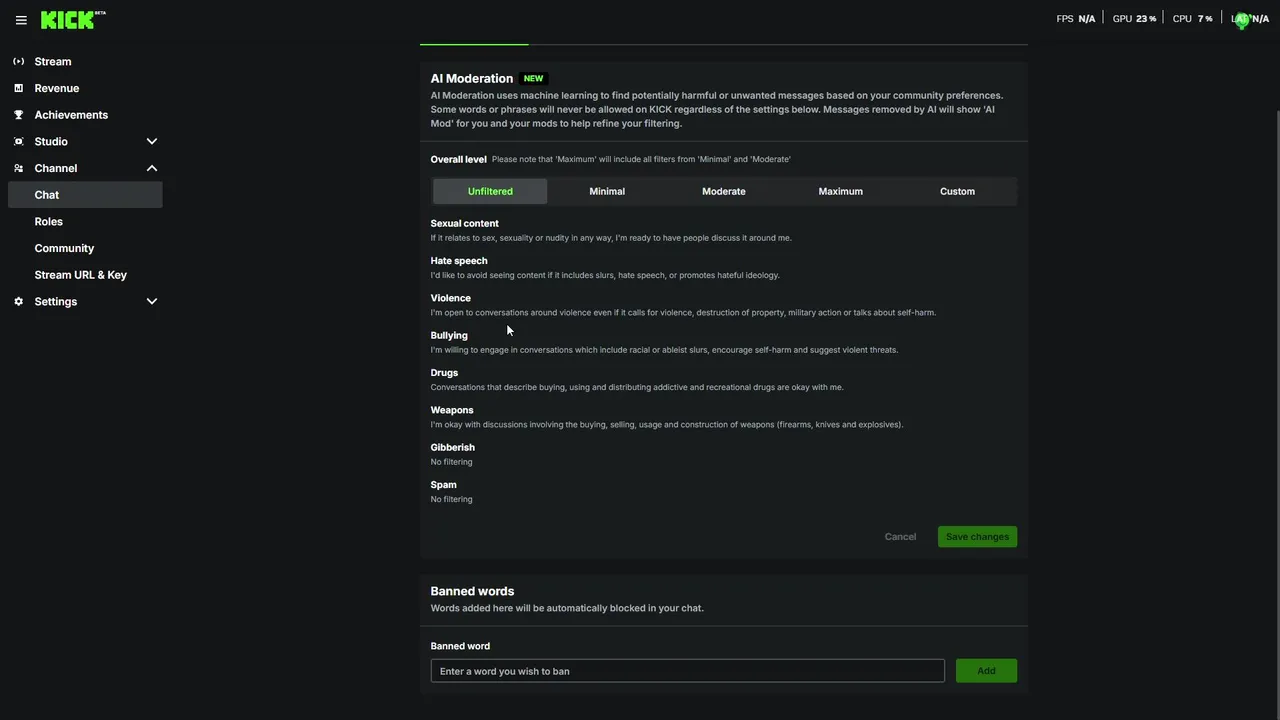Open the hamburger menu icon
Screen dimensions: 1280x720
(x=21, y=20)
